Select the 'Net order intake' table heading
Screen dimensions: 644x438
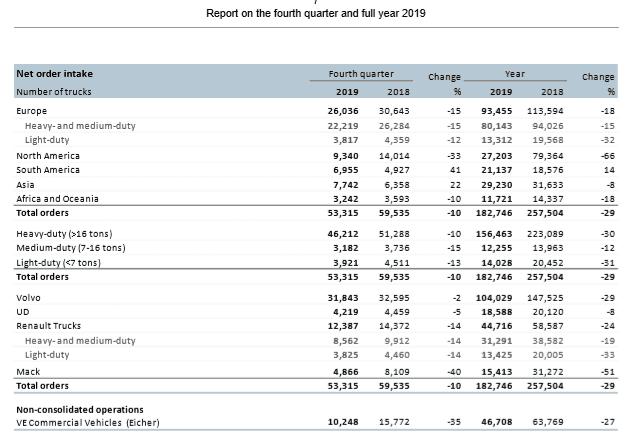(55, 74)
